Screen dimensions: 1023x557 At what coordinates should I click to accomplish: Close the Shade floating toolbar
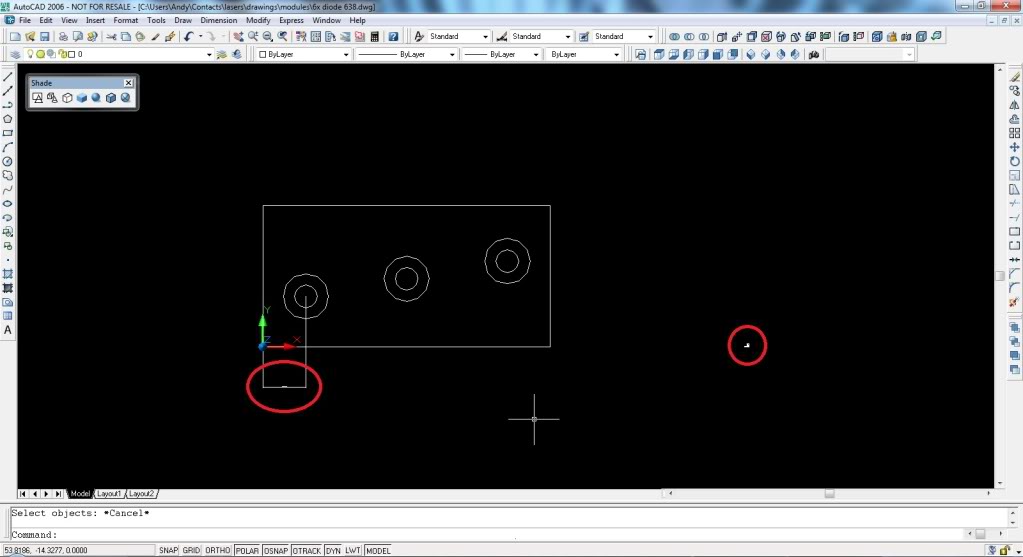click(x=128, y=83)
